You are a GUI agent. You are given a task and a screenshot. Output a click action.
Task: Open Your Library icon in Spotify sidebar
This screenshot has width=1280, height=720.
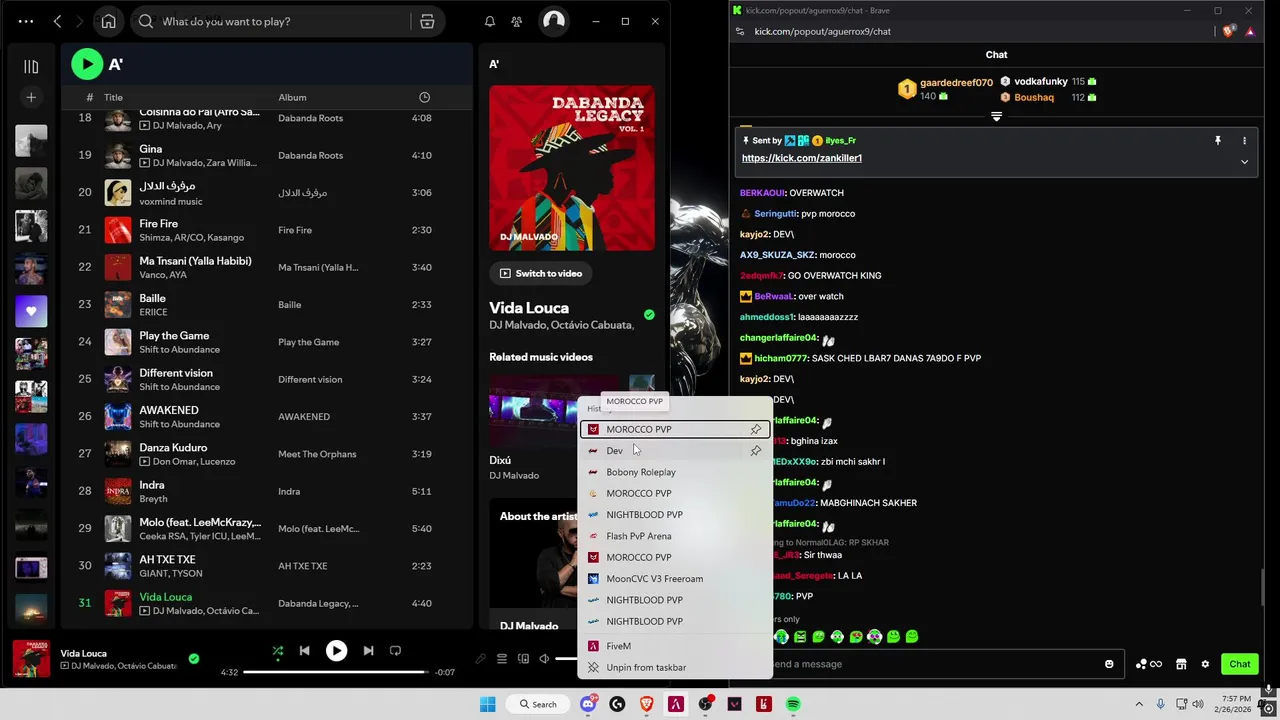31,67
